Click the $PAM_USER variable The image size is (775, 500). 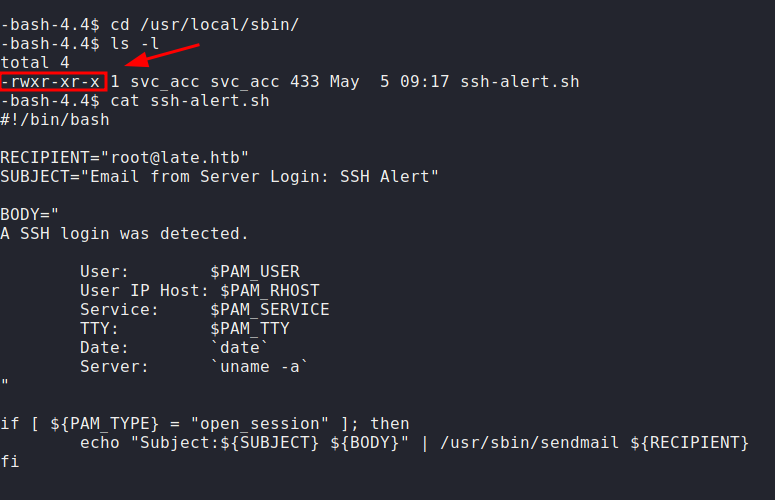point(254,271)
